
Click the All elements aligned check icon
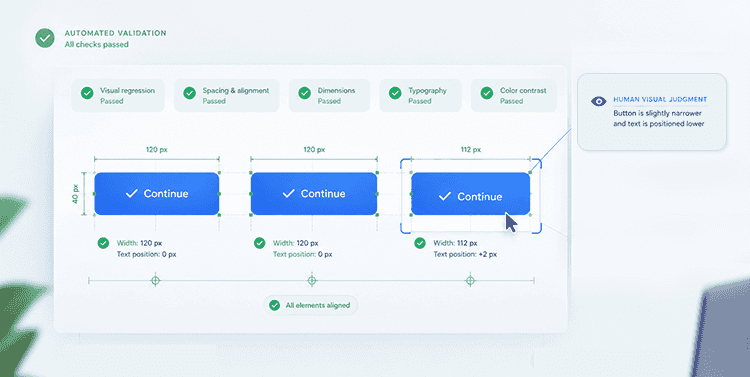[274, 305]
